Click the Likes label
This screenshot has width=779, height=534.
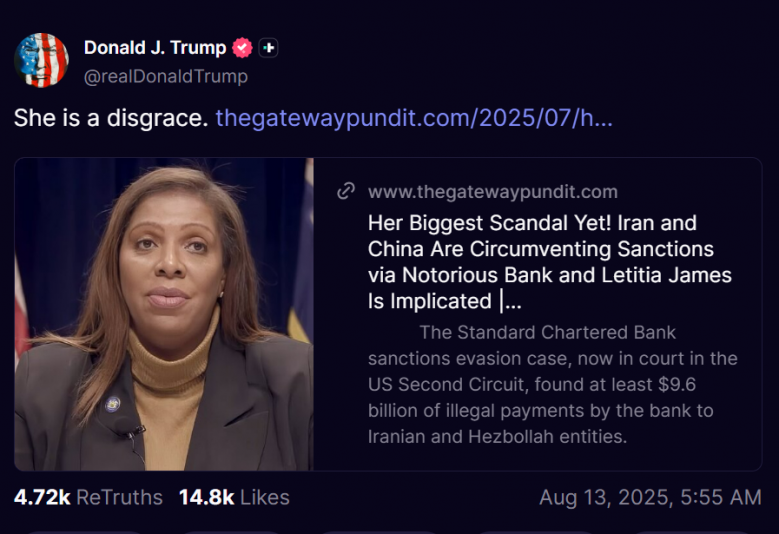pyautogui.click(x=265, y=497)
